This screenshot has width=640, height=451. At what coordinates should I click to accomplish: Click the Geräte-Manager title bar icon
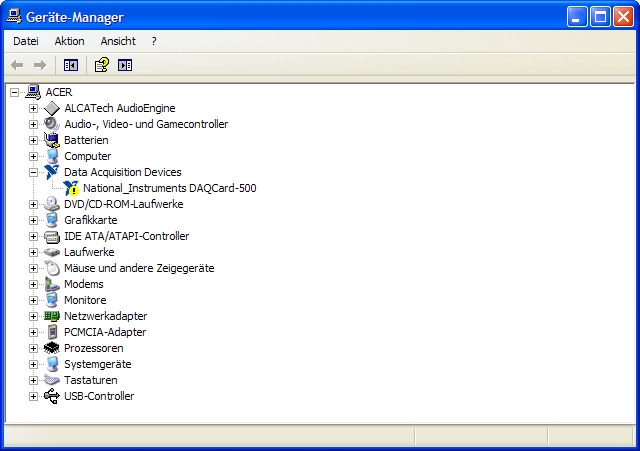point(14,17)
